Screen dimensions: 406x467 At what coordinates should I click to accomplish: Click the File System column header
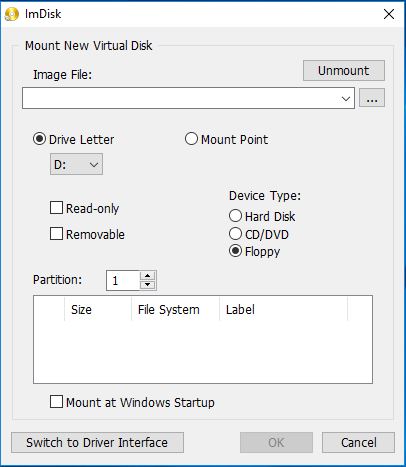click(x=175, y=310)
